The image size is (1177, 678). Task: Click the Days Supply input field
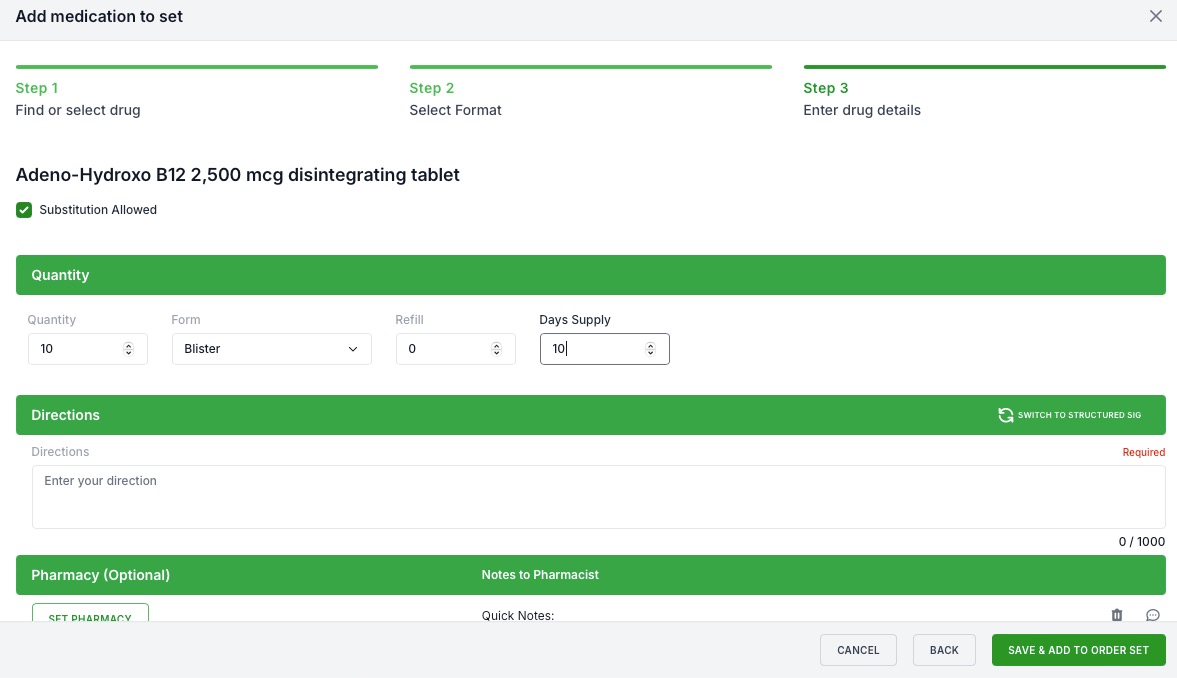pos(604,349)
